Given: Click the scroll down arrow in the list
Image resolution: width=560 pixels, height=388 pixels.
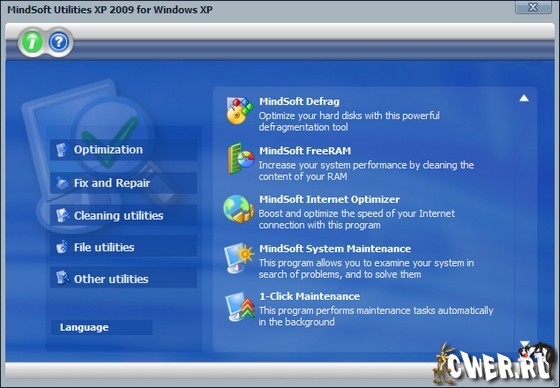Looking at the screenshot, I should tap(524, 344).
